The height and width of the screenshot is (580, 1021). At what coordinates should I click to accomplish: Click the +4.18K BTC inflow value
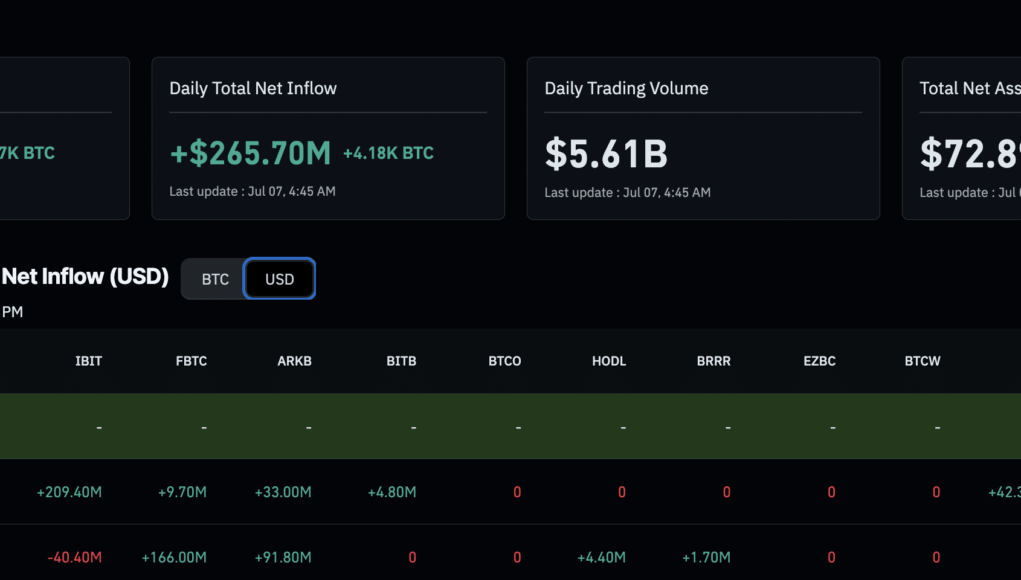(388, 153)
